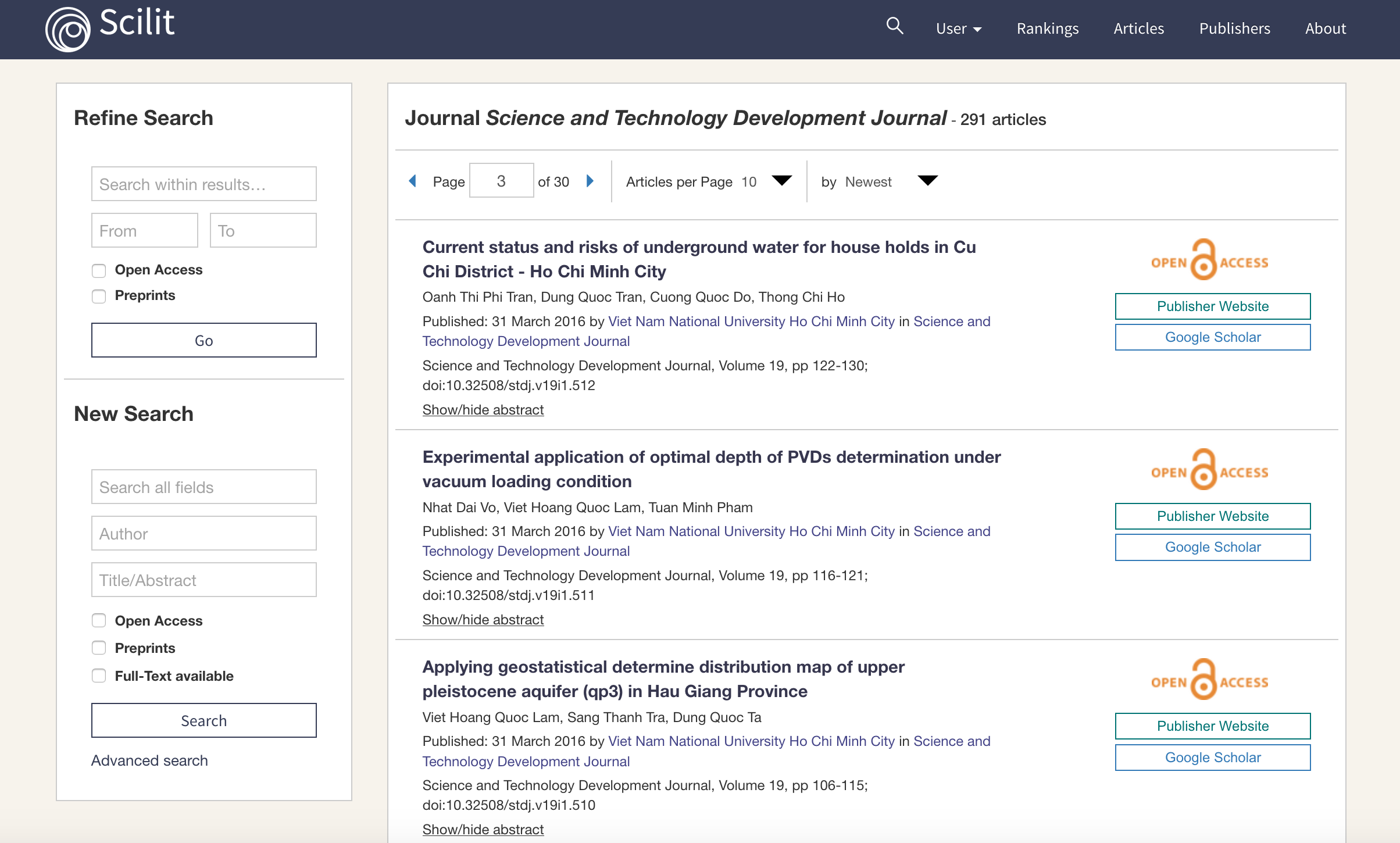Click Open Access badge for PVDs article
1400x843 pixels.
coord(1210,470)
